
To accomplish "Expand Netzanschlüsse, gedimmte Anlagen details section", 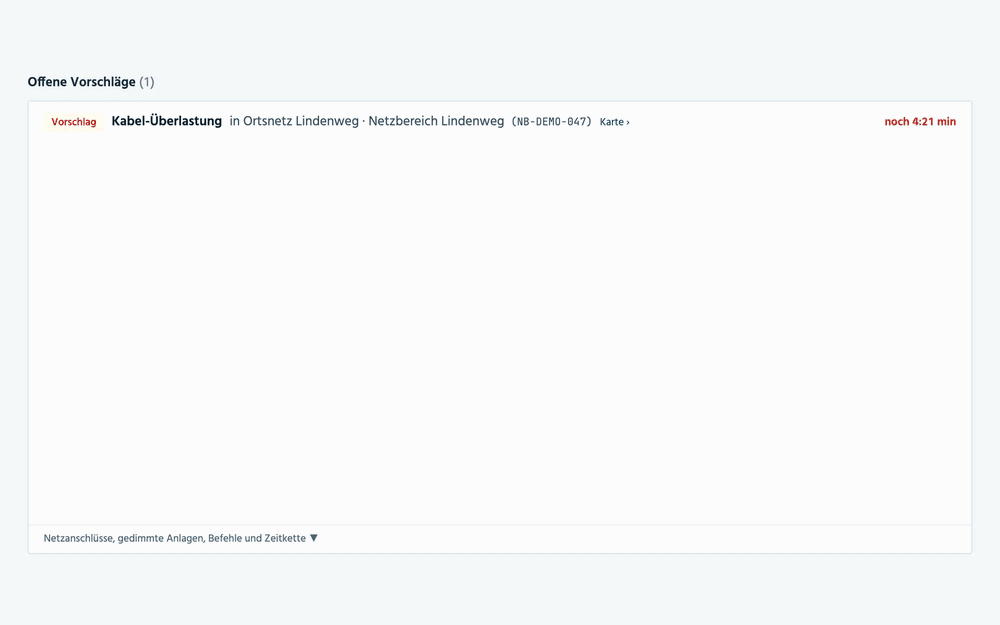I will [180, 538].
